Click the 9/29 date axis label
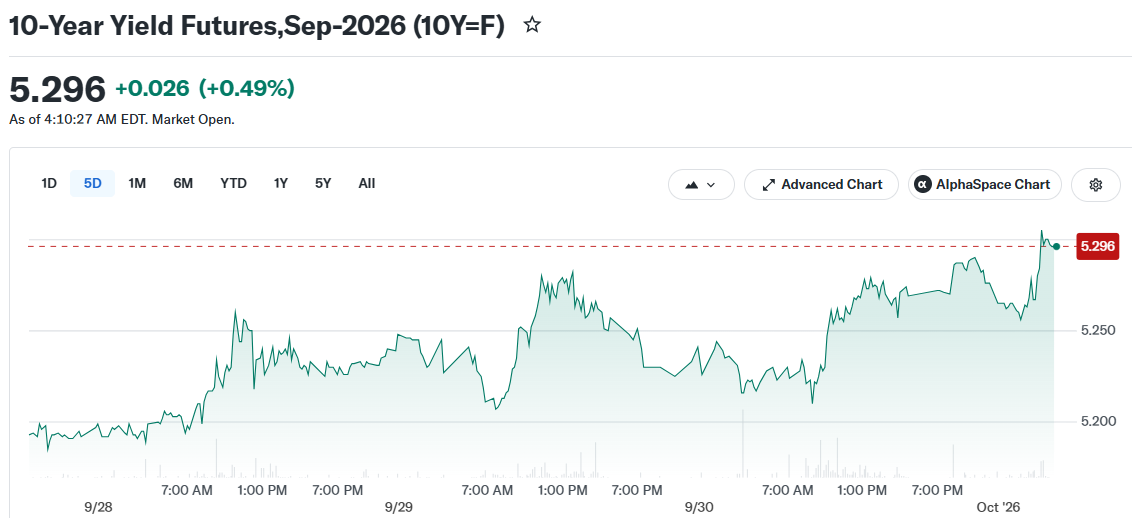Viewport: 1132px width, 518px height. pos(399,508)
